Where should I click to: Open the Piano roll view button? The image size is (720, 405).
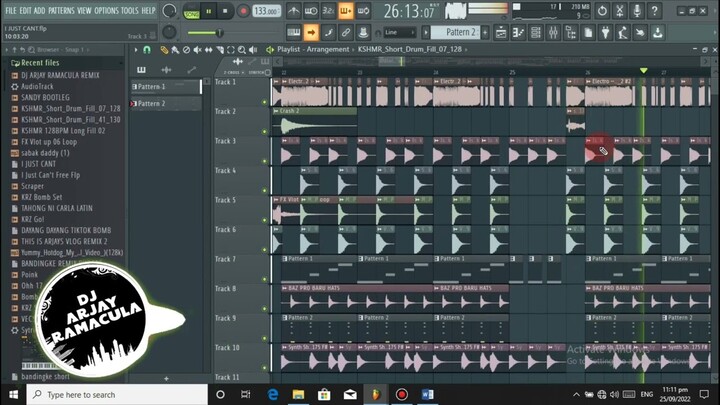click(x=518, y=32)
